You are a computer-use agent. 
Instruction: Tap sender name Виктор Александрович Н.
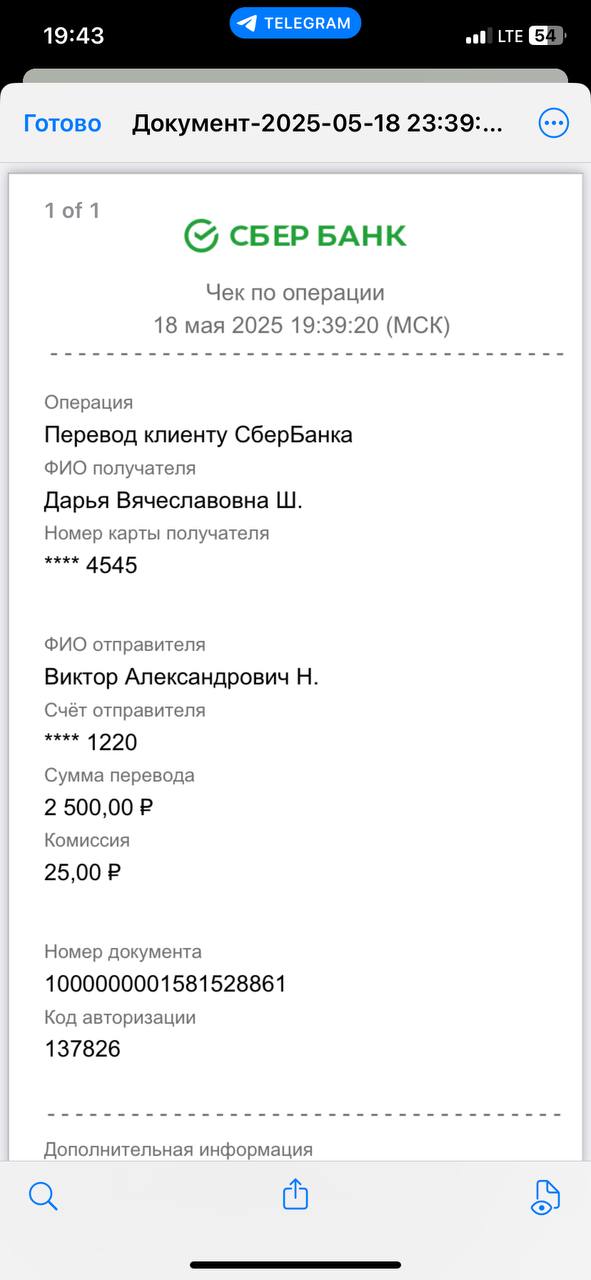181,677
